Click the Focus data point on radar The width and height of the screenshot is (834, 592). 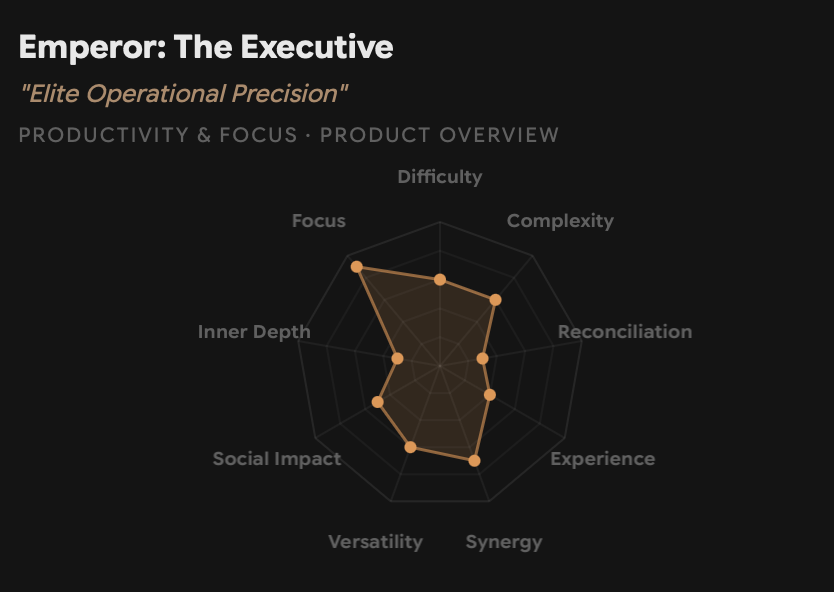click(x=356, y=267)
